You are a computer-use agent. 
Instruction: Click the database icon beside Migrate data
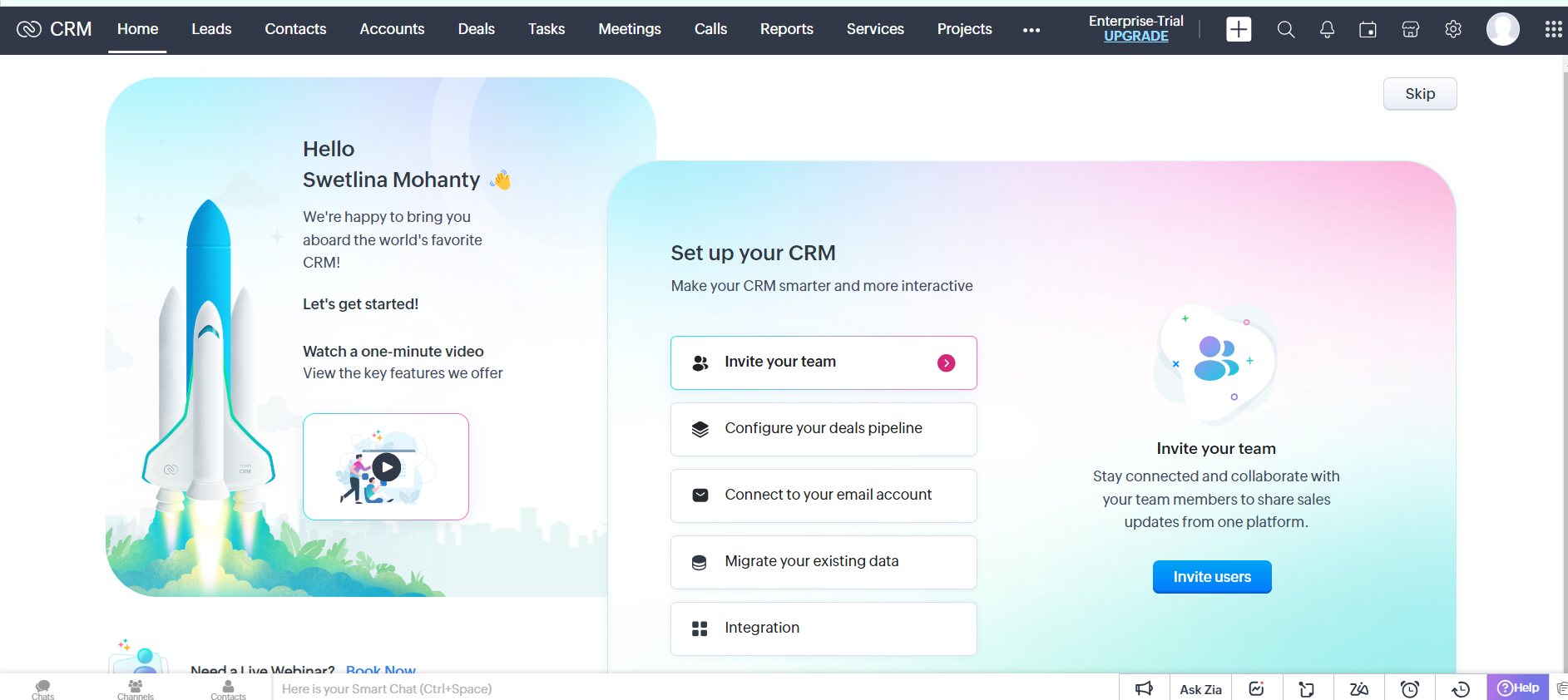(700, 562)
